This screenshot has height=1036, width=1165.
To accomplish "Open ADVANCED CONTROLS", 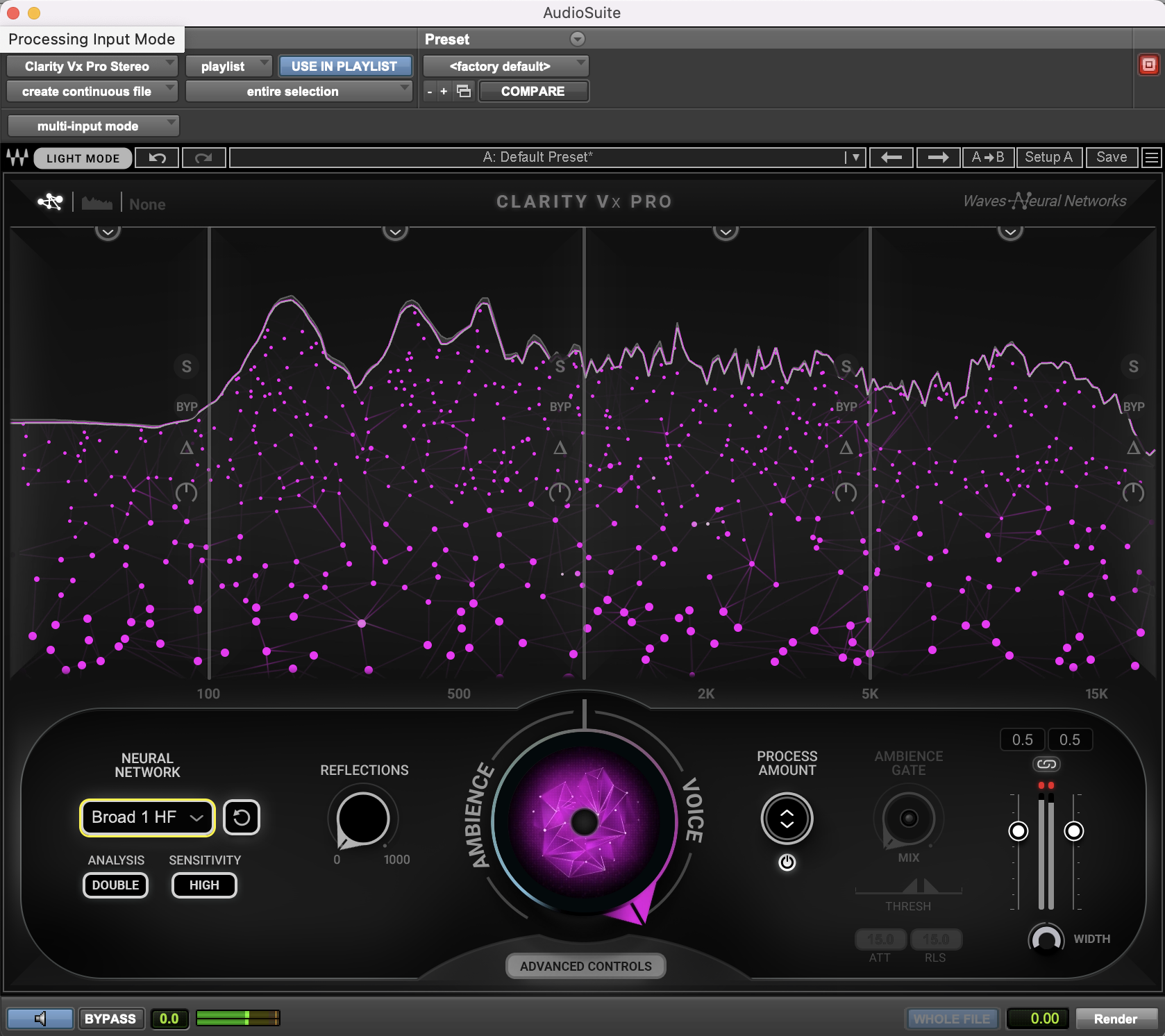I will (585, 966).
